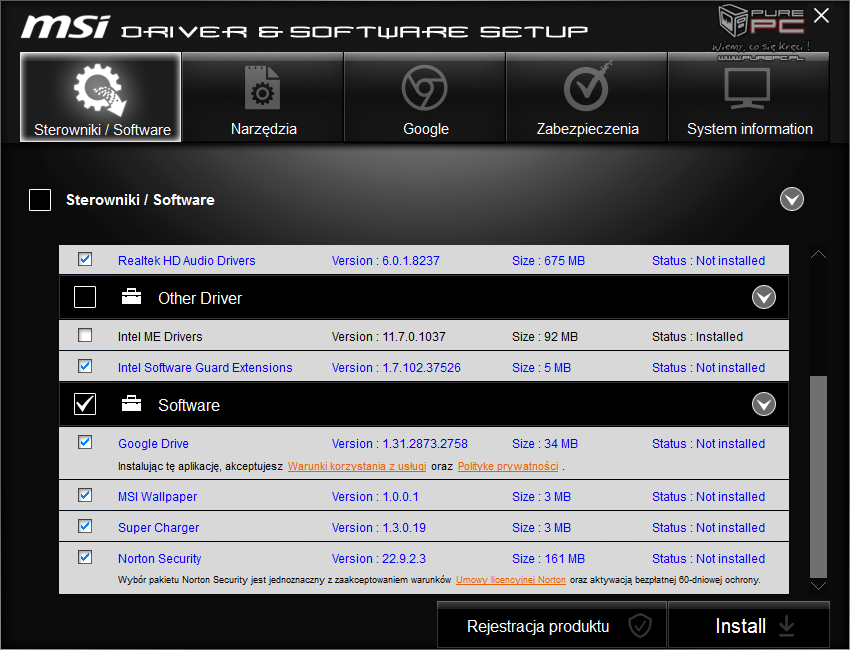Select Super Charger entry name
This screenshot has width=850, height=650.
pyautogui.click(x=158, y=527)
